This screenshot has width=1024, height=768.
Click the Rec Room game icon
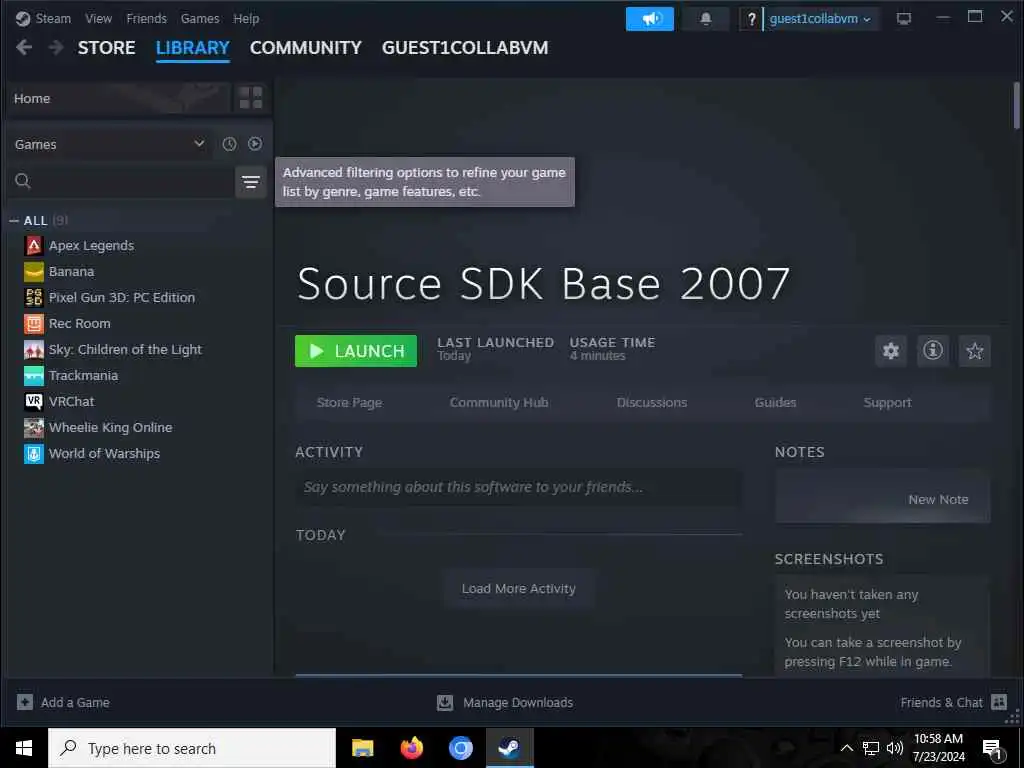point(34,323)
